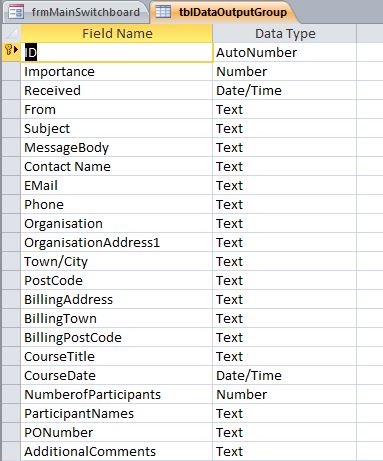Click the table icon on tblDataOutputGroup tab
Viewport: 383px width, 461px height.
(163, 12)
